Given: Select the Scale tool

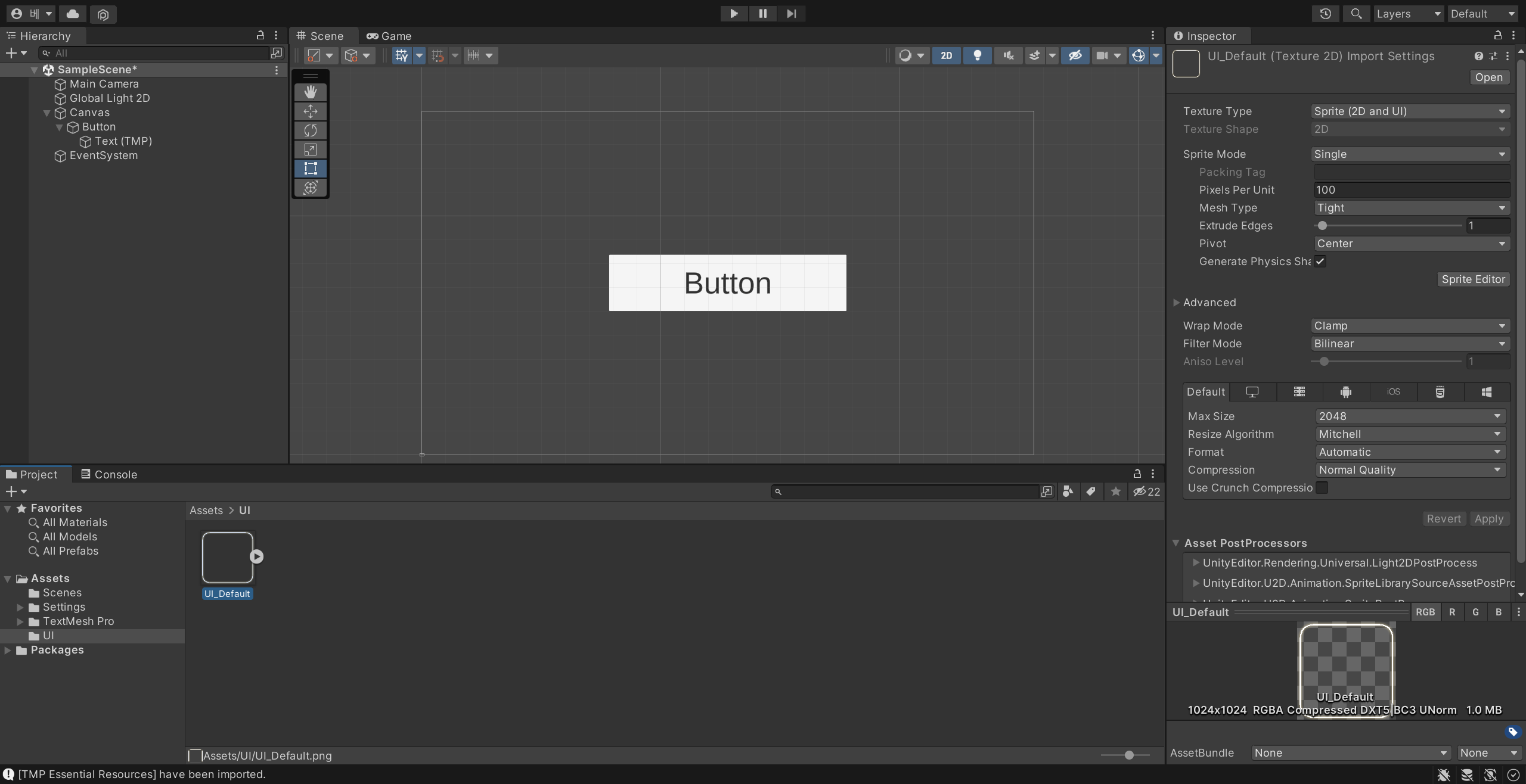Looking at the screenshot, I should coord(310,150).
